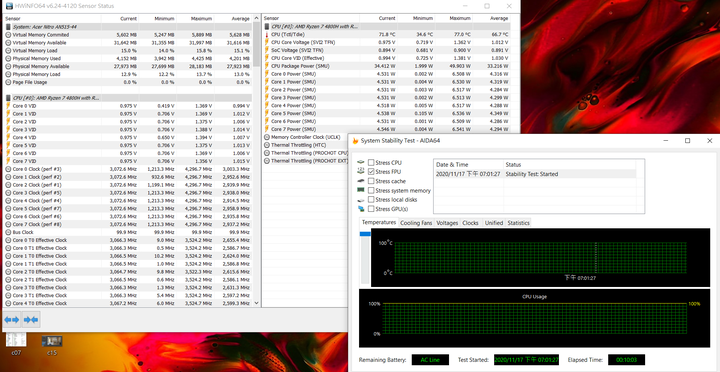Screen dimensions: 720x372
Task: Open the c15 desktop icon
Action: [x=52, y=345]
